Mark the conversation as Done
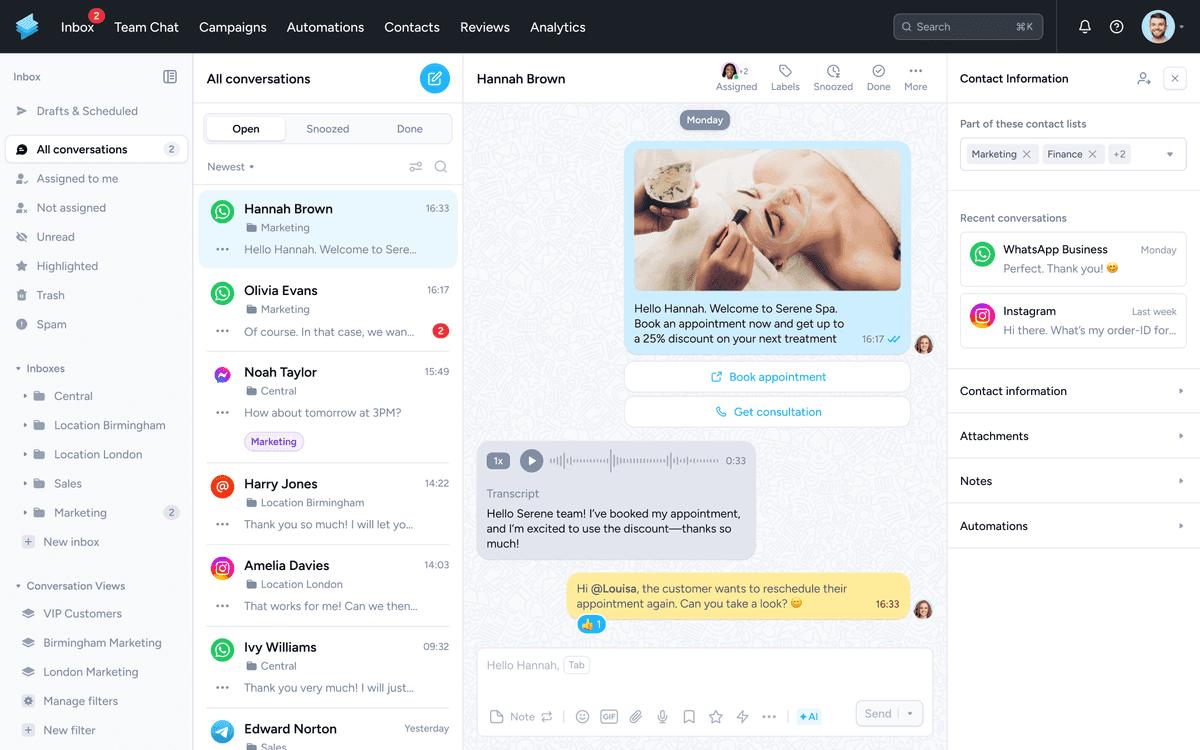 coord(877,77)
